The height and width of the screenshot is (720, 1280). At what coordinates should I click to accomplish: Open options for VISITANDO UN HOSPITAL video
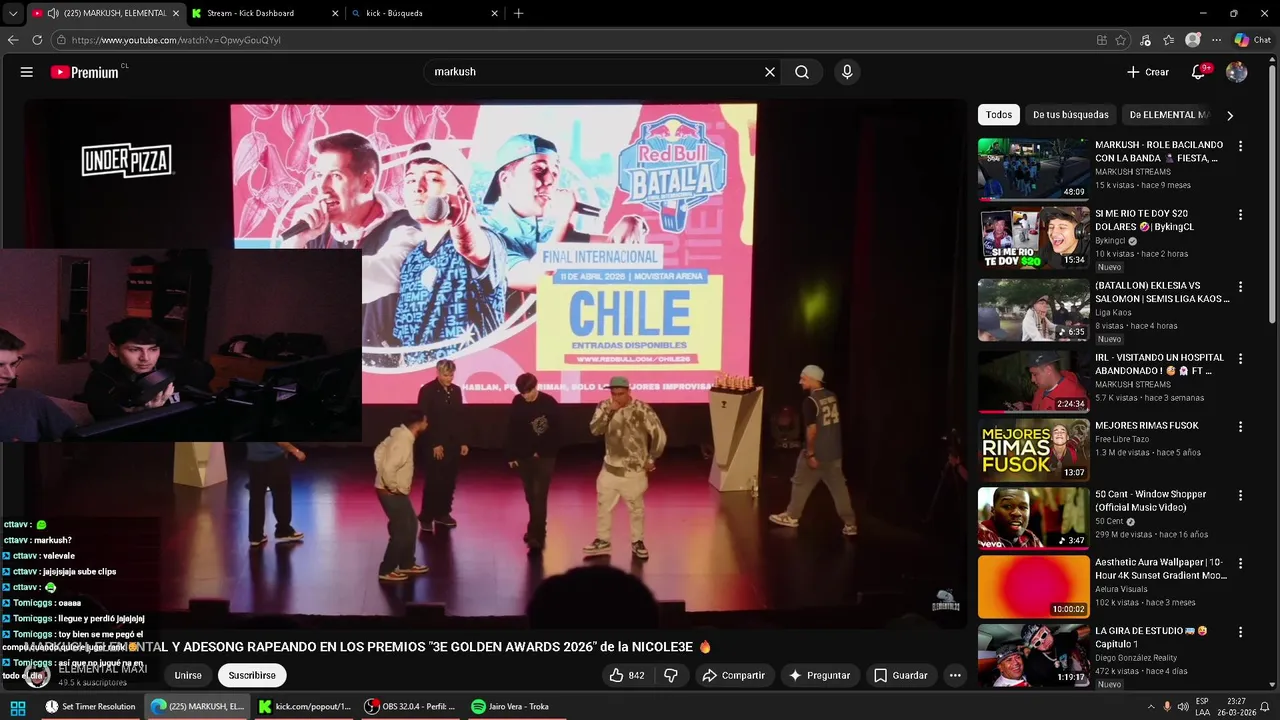click(x=1240, y=358)
